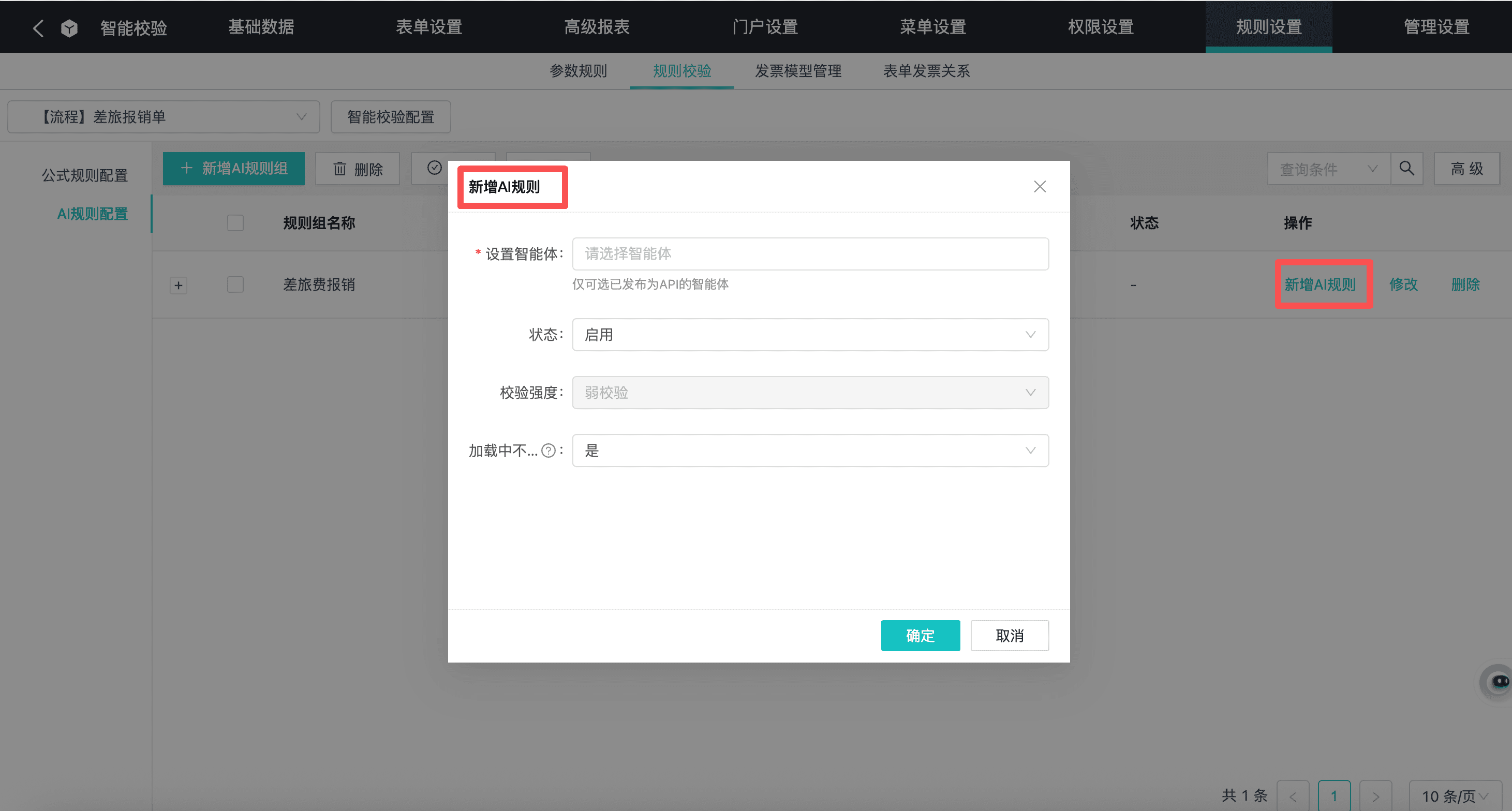Viewport: 1512px width, 811px height.
Task: Go back using the left arrow icon
Action: click(x=38, y=27)
